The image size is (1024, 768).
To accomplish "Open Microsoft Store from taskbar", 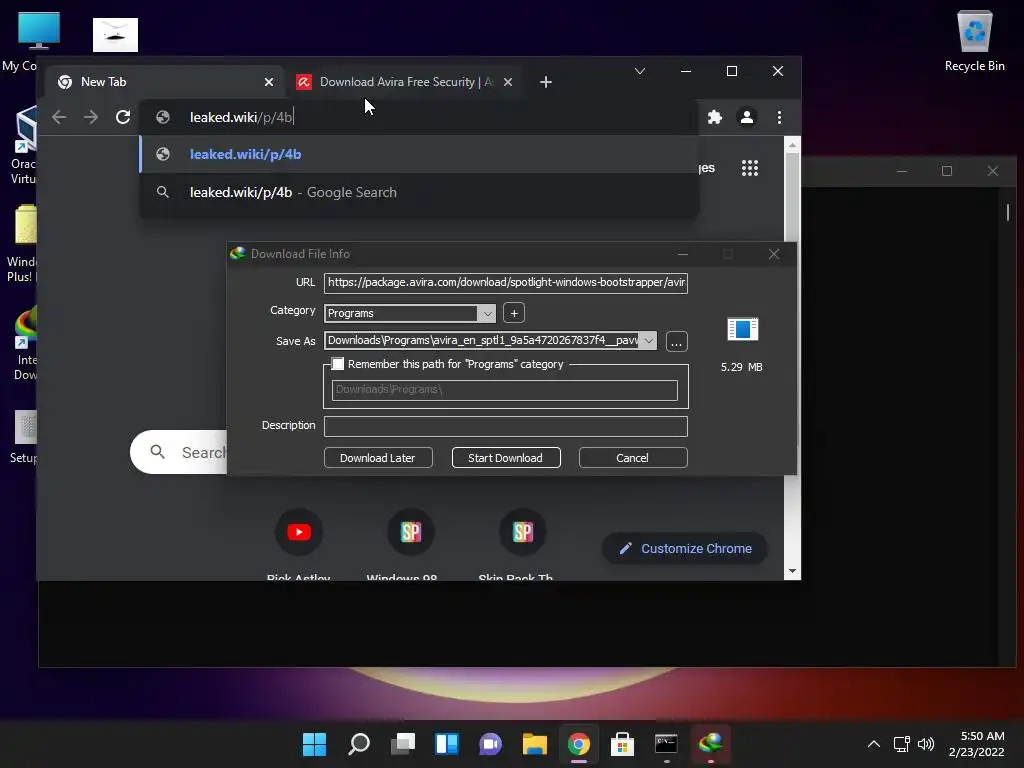I will click(622, 744).
